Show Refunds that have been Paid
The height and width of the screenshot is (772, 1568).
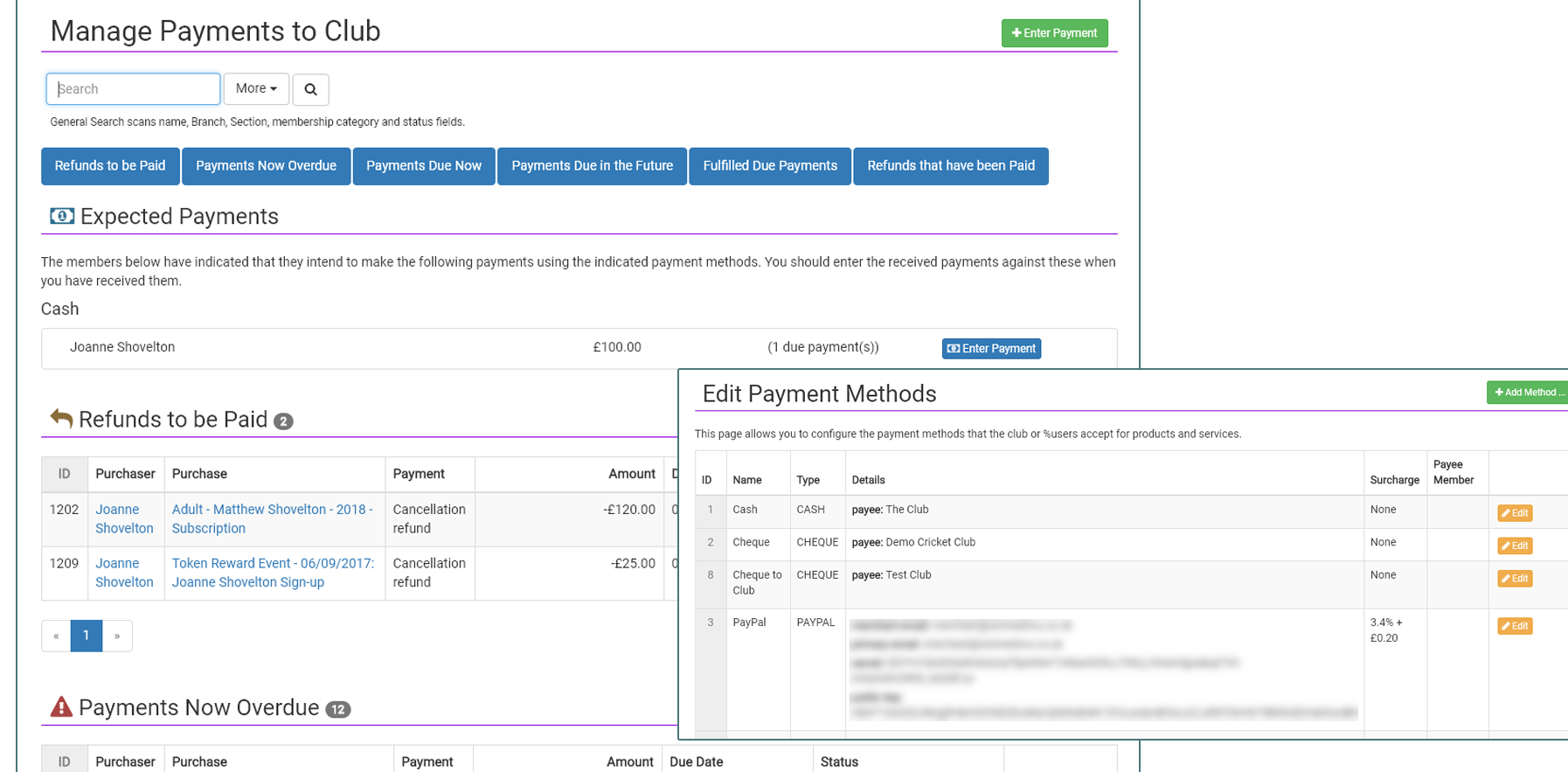click(x=950, y=166)
